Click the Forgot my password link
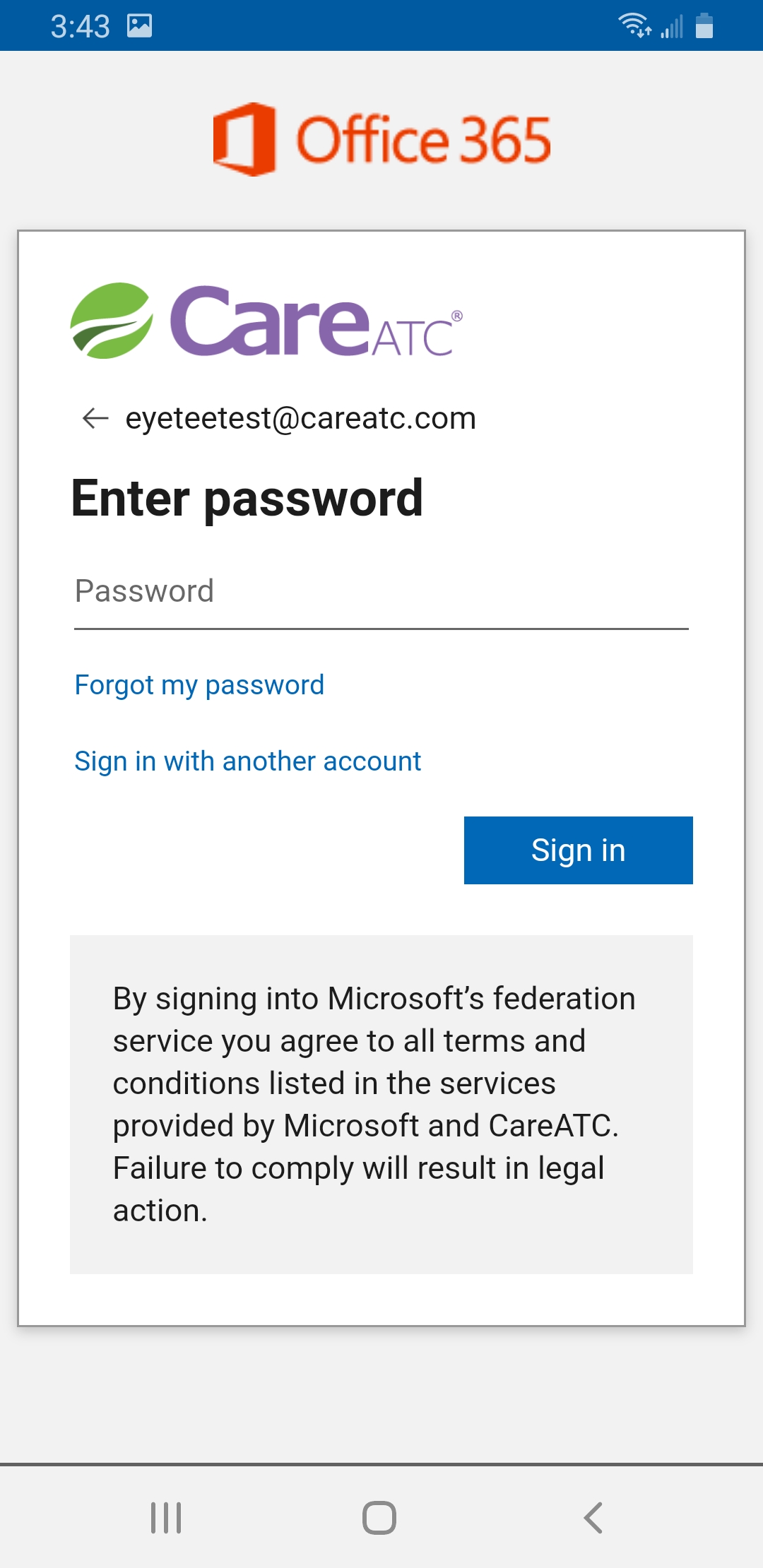This screenshot has width=763, height=1568. (x=199, y=685)
